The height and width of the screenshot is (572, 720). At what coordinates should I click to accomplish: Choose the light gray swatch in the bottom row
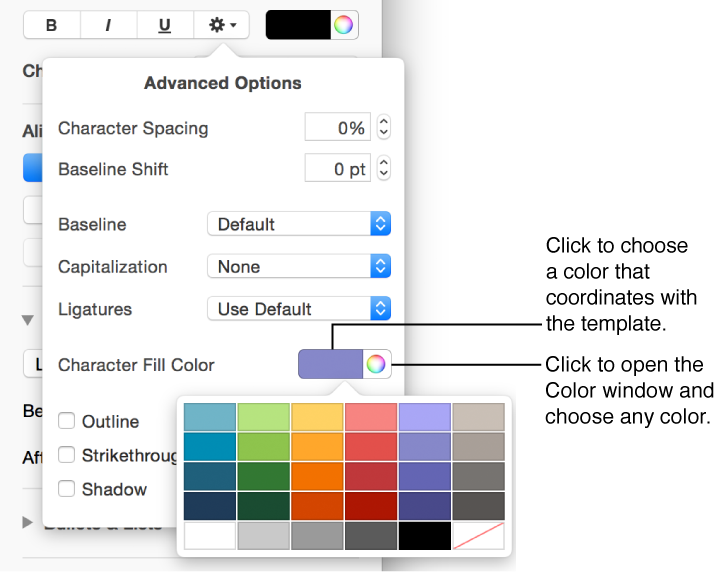pos(264,536)
